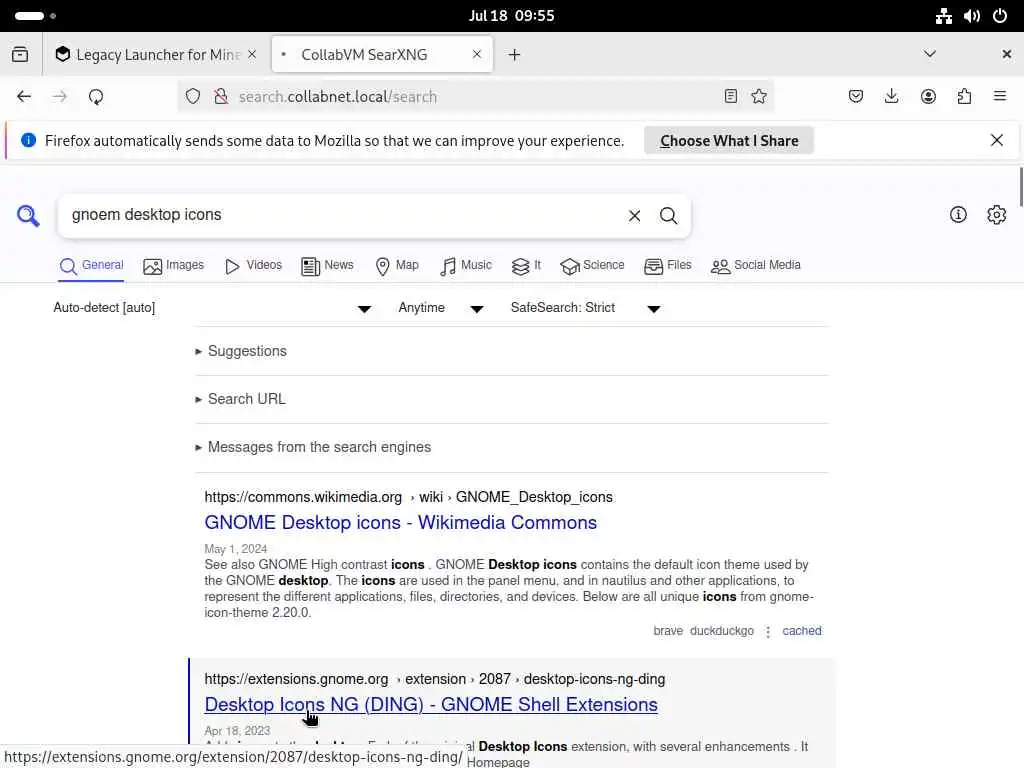Switch to the News category
Image resolution: width=1024 pixels, height=768 pixels.
tap(327, 266)
